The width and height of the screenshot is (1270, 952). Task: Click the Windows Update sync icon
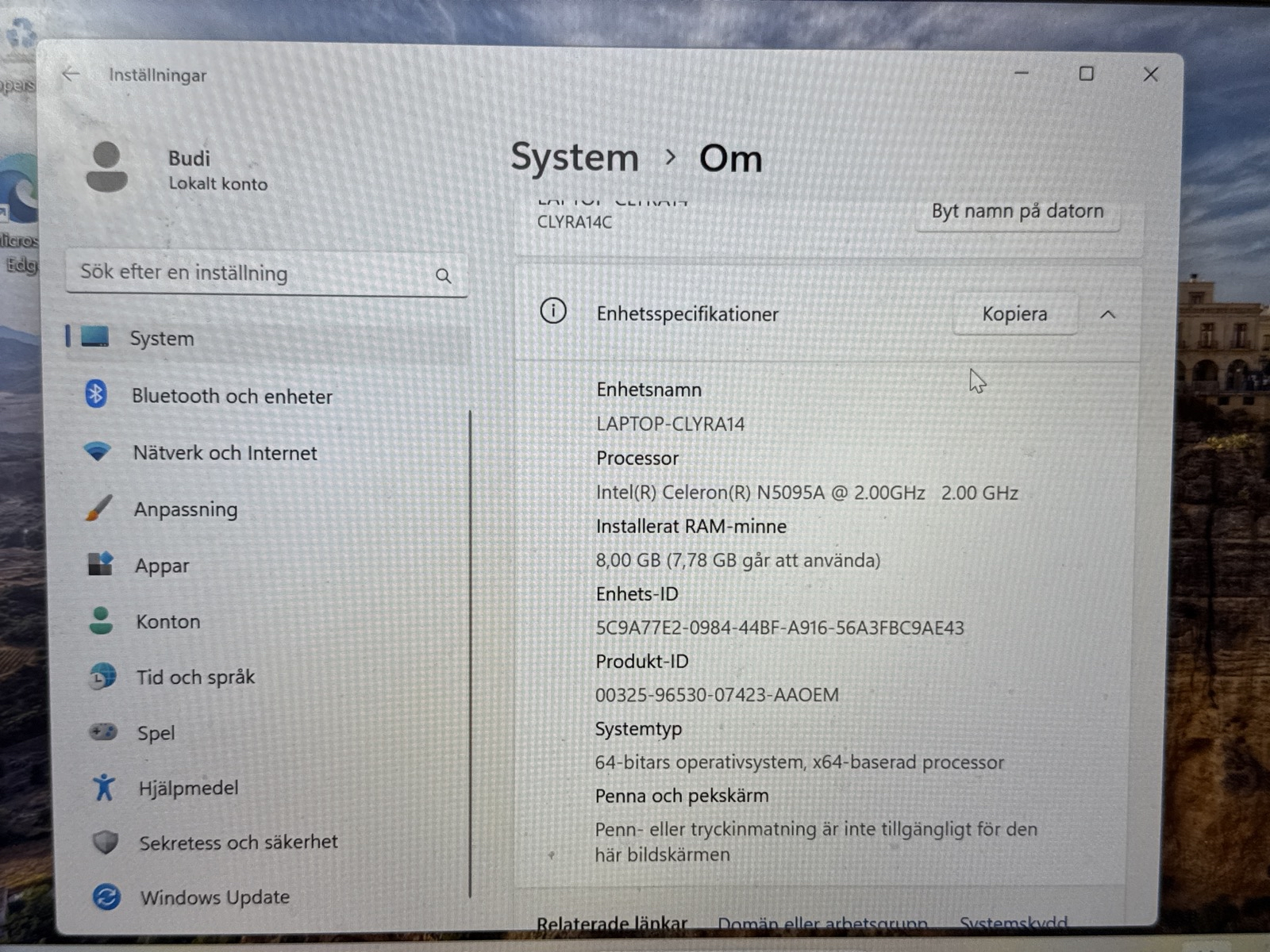pos(106,897)
